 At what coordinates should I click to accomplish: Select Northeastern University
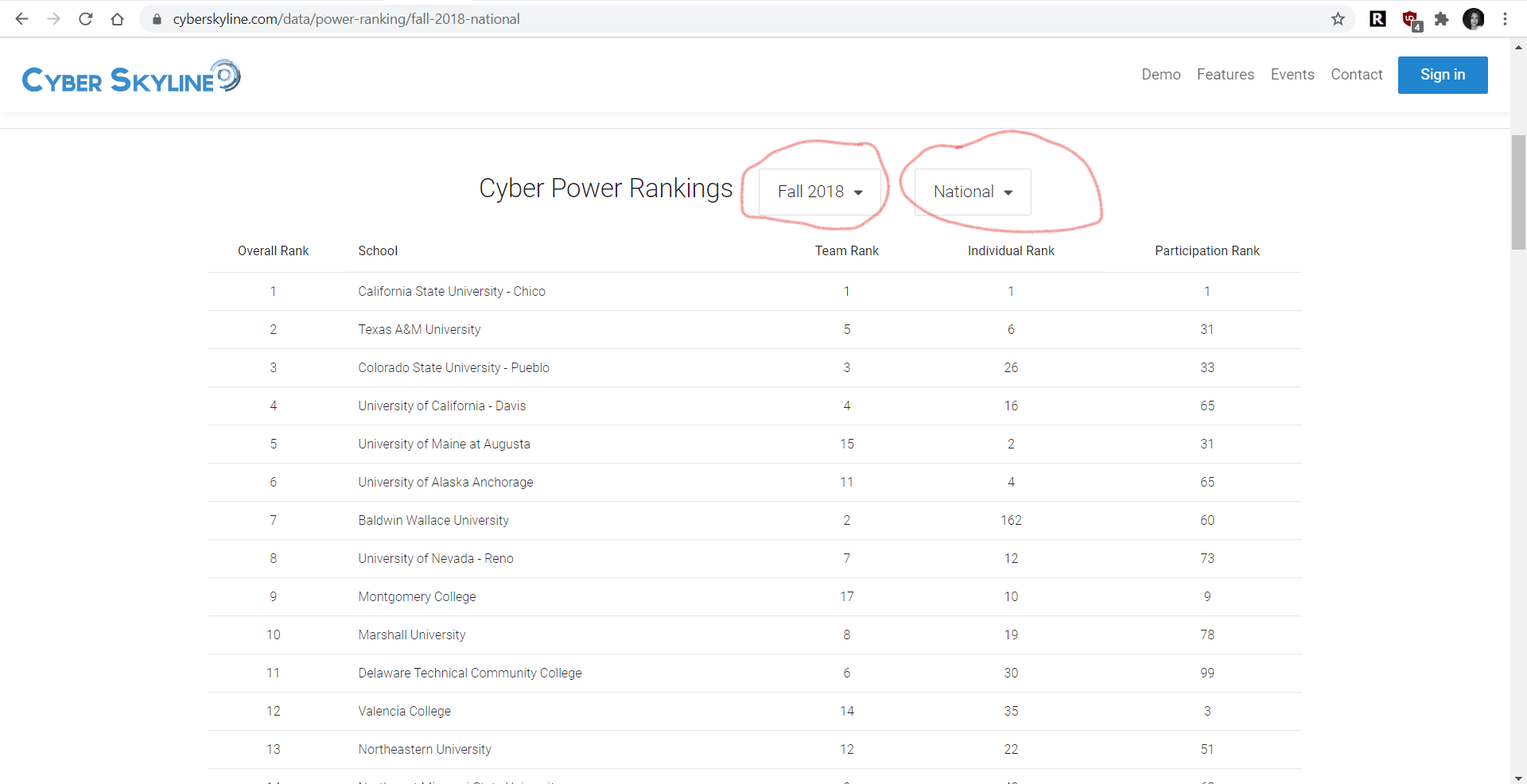tap(425, 749)
